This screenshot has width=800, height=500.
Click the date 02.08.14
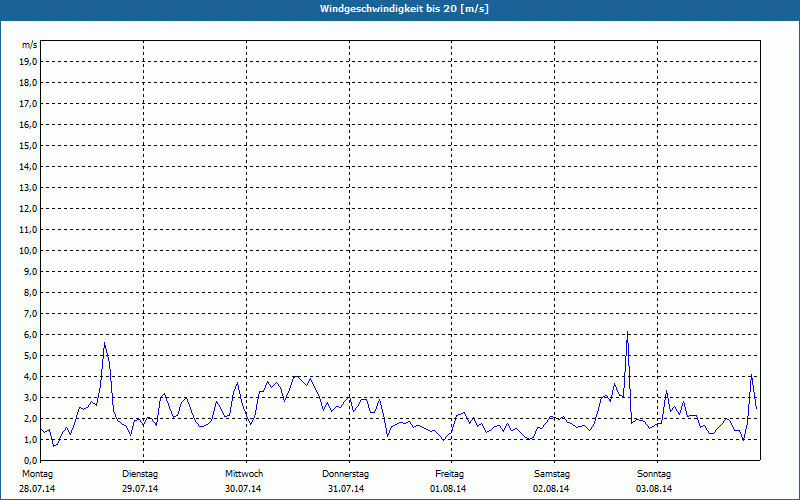551,489
